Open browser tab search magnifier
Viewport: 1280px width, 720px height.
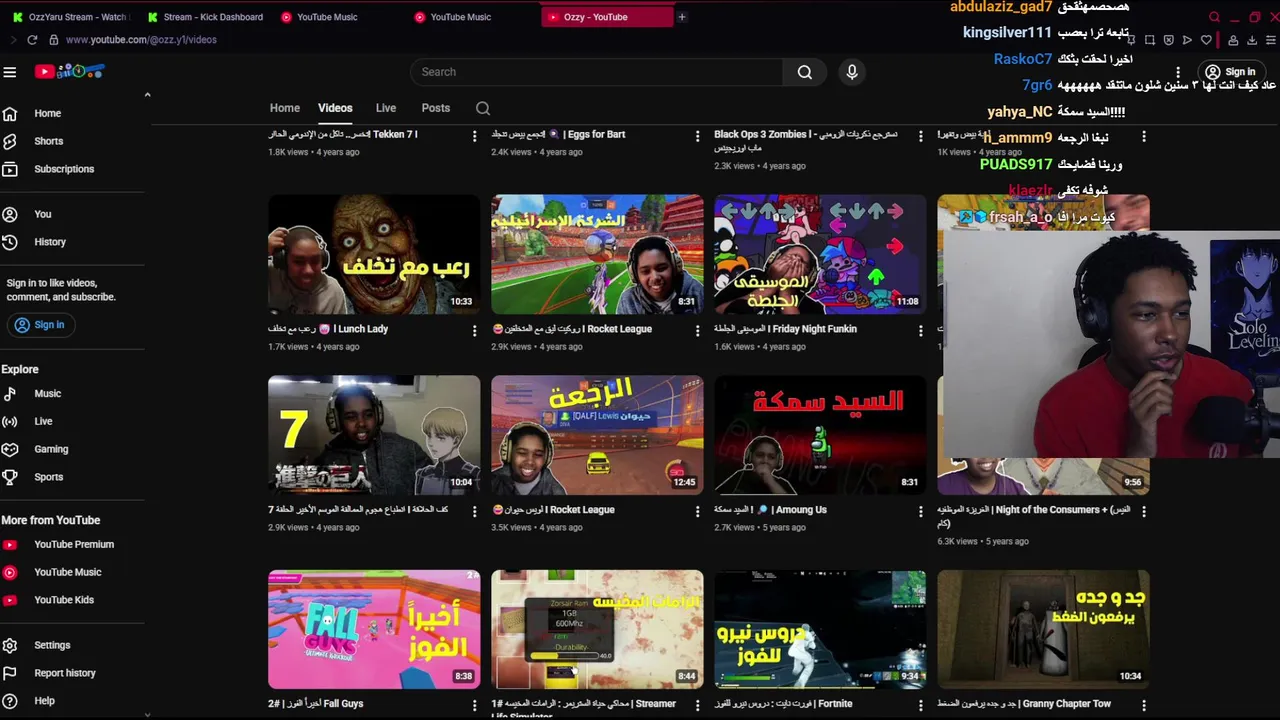coord(1214,17)
